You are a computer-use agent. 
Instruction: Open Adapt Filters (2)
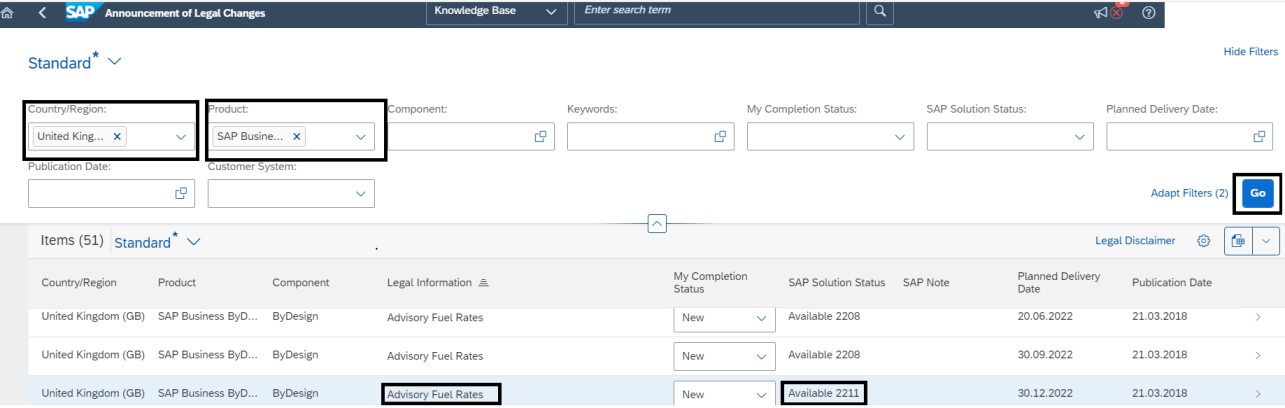pos(1189,193)
